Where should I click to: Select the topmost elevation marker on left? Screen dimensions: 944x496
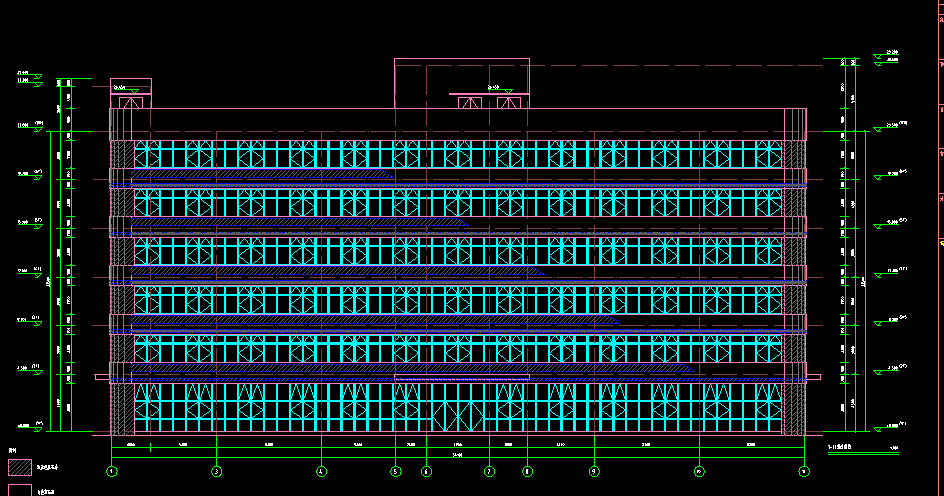coord(22,73)
